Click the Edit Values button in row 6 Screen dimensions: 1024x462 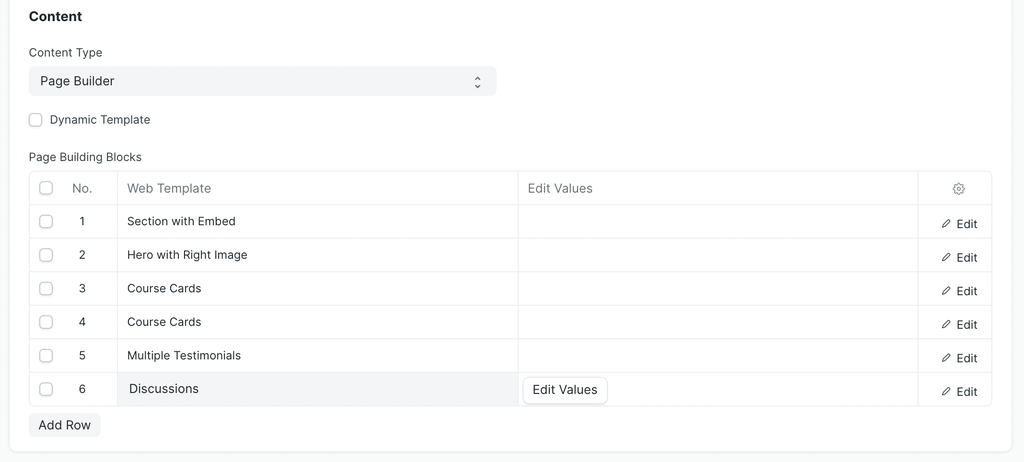pyautogui.click(x=565, y=390)
